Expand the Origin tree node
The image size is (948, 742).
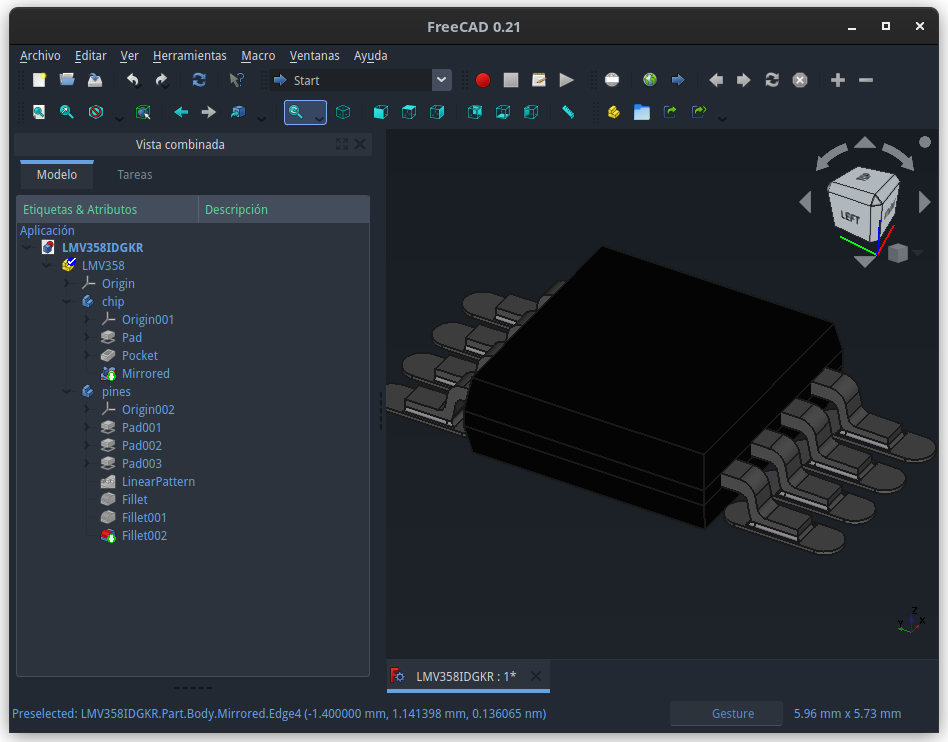[x=67, y=283]
